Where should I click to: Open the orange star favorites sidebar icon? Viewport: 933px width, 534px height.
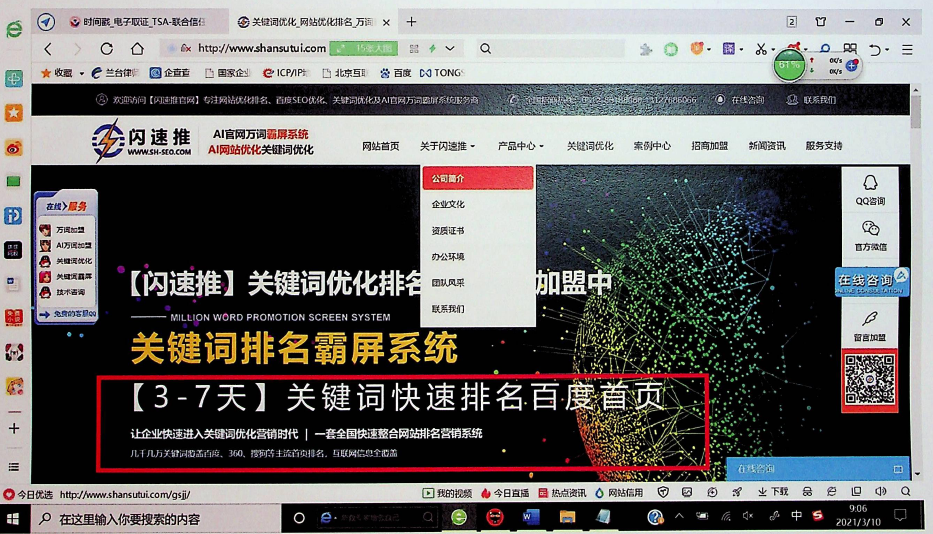pyautogui.click(x=14, y=113)
